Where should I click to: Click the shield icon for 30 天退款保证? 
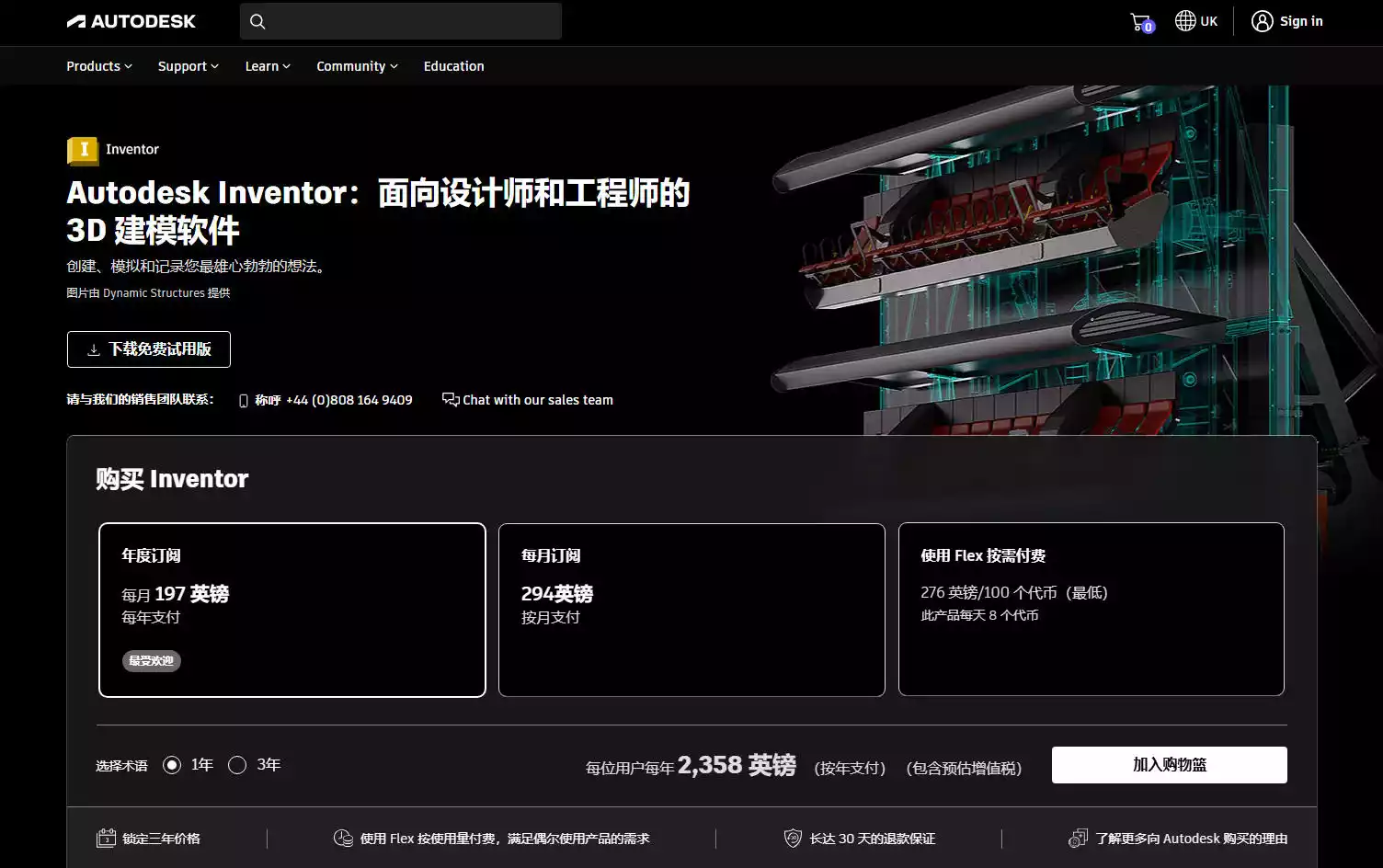793,839
